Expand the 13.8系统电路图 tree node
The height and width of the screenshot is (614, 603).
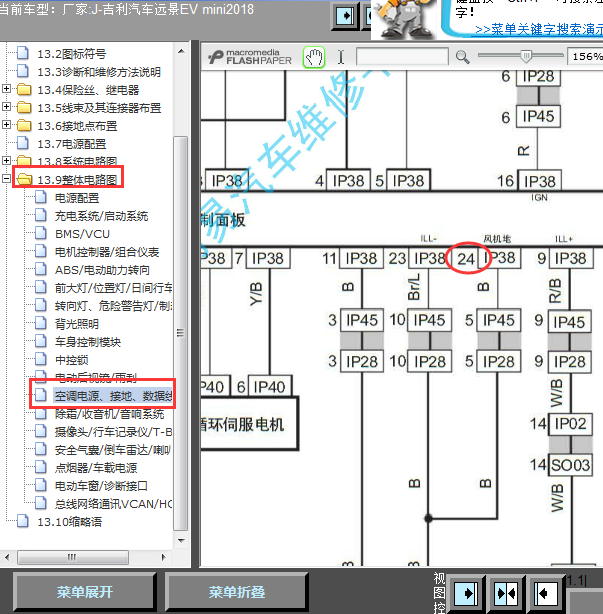click(x=6, y=160)
